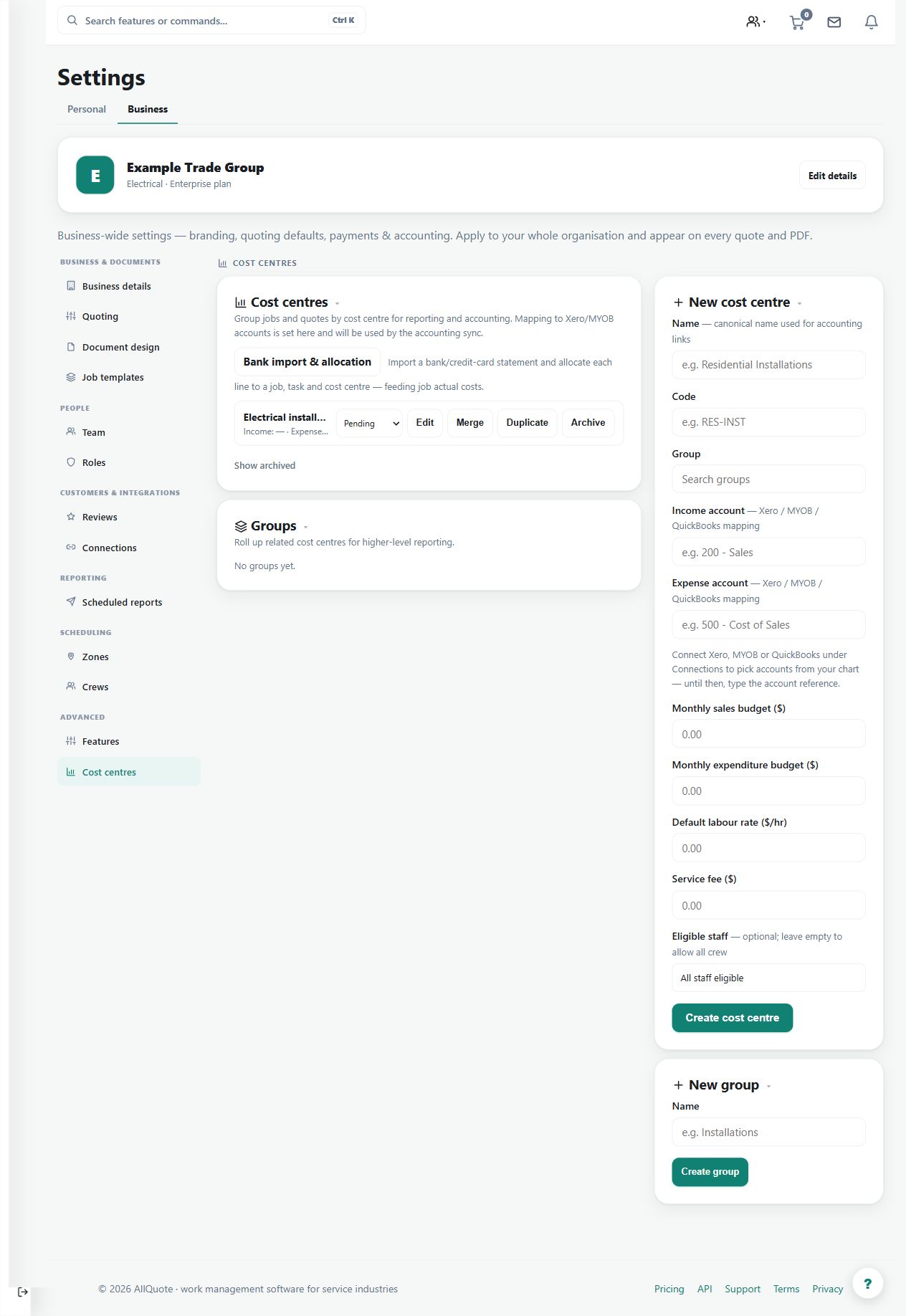The image size is (906, 1316).
Task: Open the team users icon in header
Action: click(x=755, y=22)
